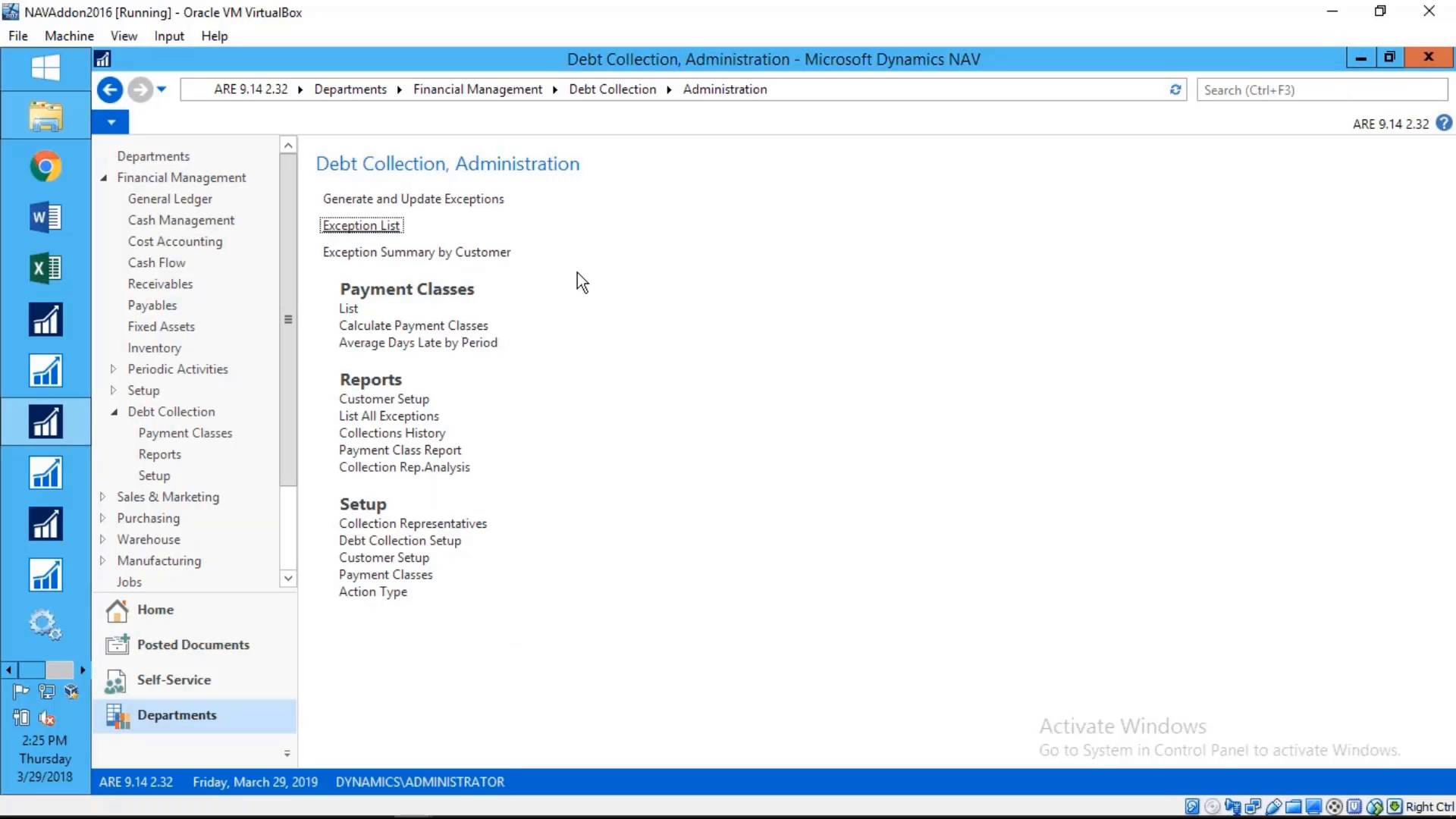The image size is (1456, 819).
Task: Open the Machine menu
Action: point(68,36)
